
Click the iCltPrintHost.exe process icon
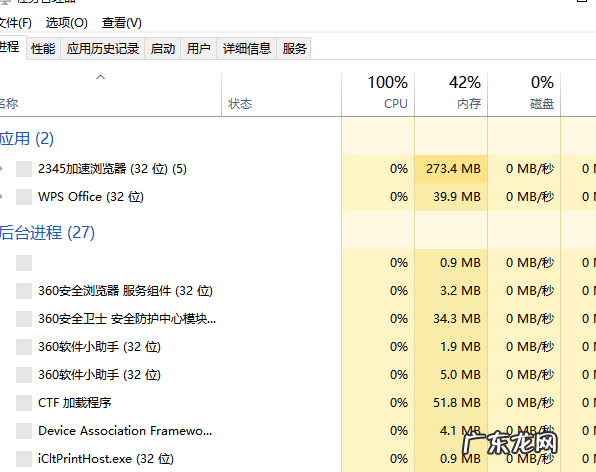point(24,459)
